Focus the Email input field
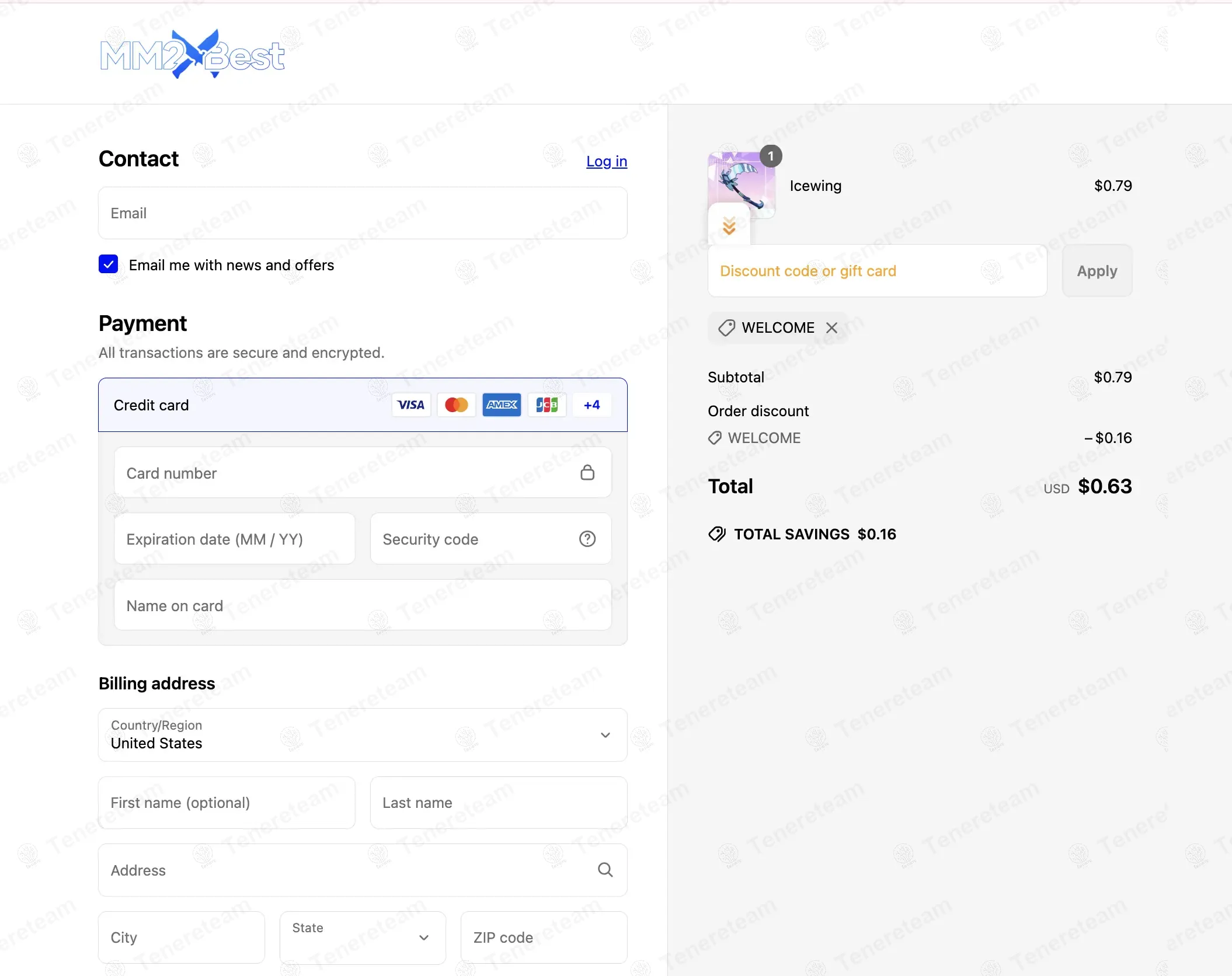 click(363, 213)
